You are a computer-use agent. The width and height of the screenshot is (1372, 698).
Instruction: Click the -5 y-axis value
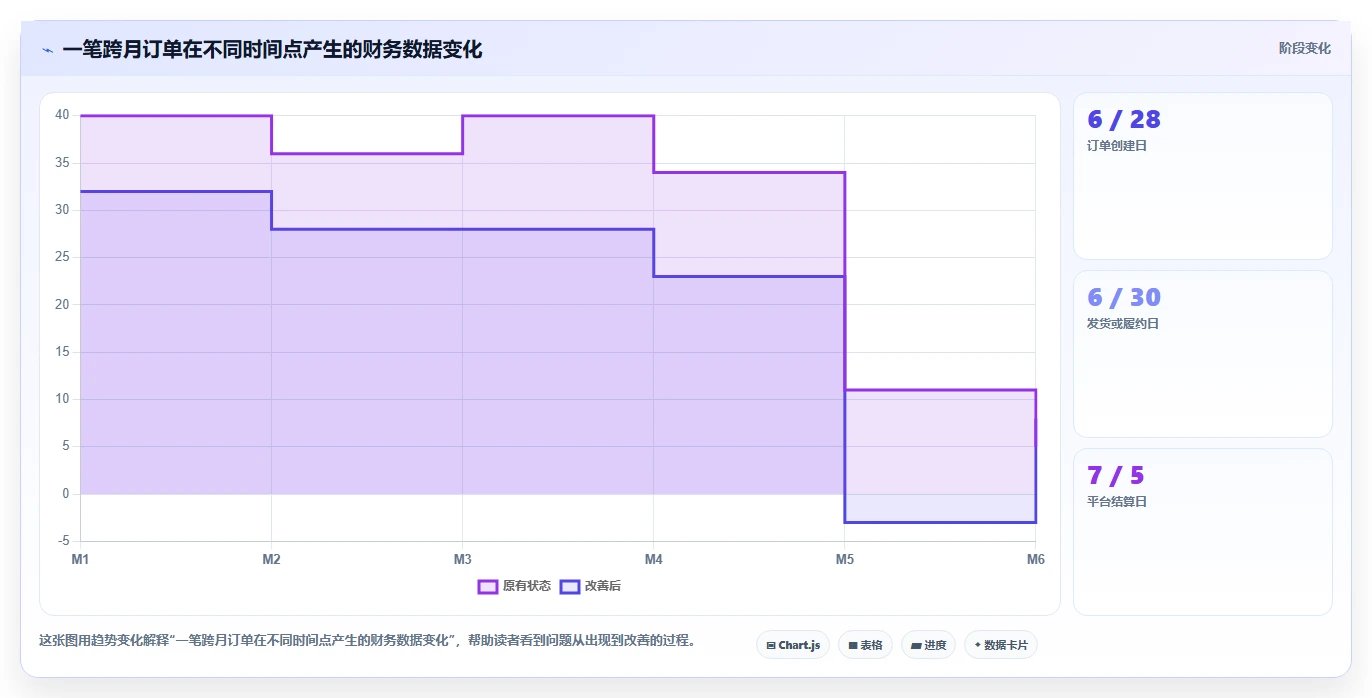coord(63,541)
